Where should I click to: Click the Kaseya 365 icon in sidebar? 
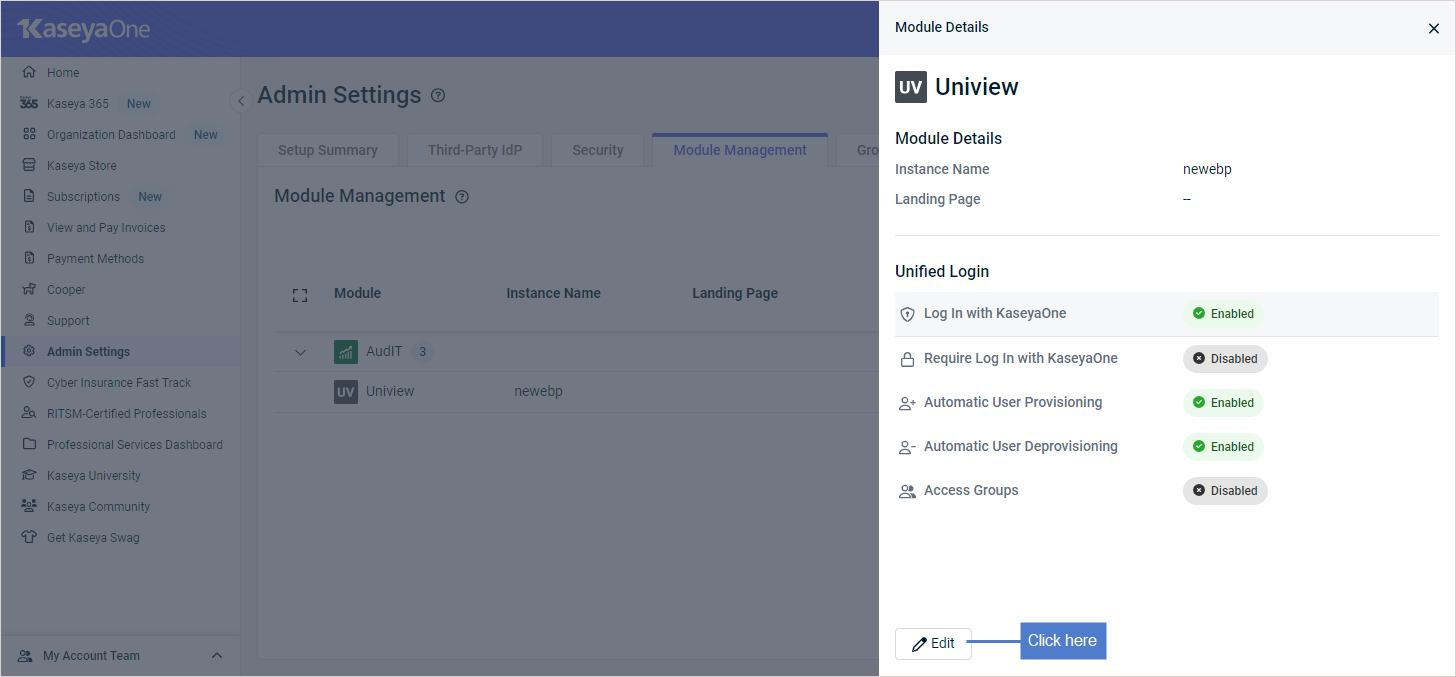29,103
